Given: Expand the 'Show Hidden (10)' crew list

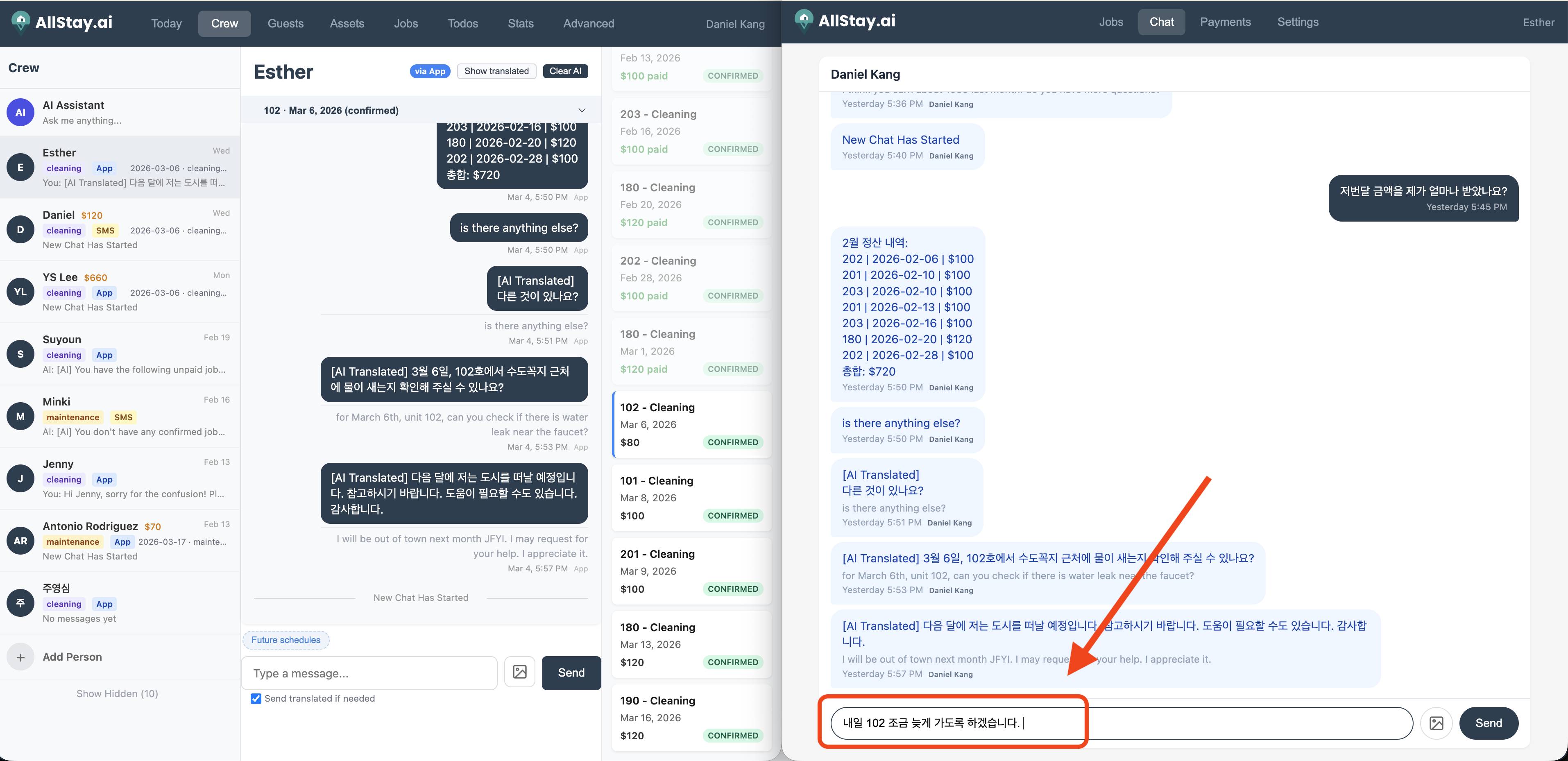Looking at the screenshot, I should click(117, 693).
